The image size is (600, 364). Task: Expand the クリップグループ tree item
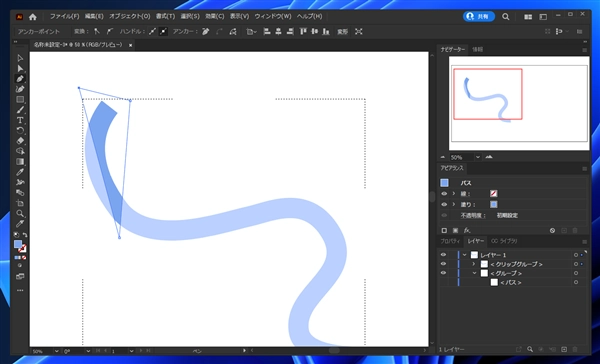coord(474,264)
